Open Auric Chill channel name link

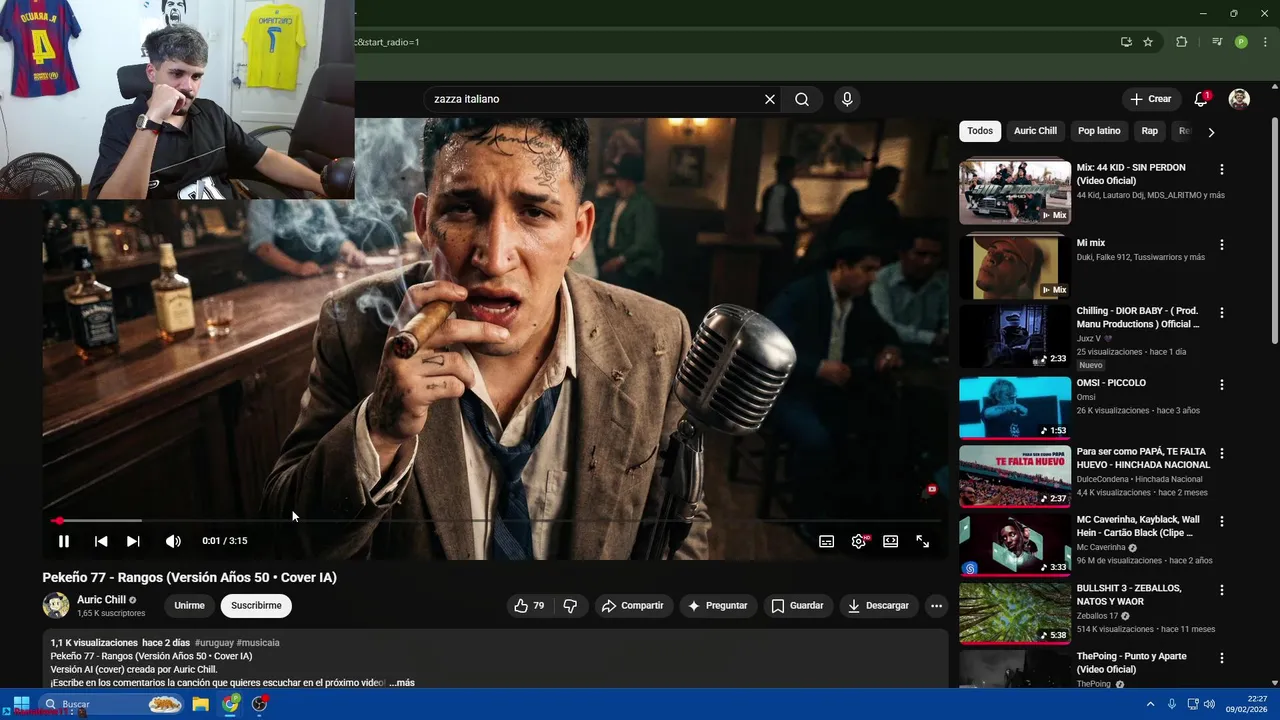point(101,600)
